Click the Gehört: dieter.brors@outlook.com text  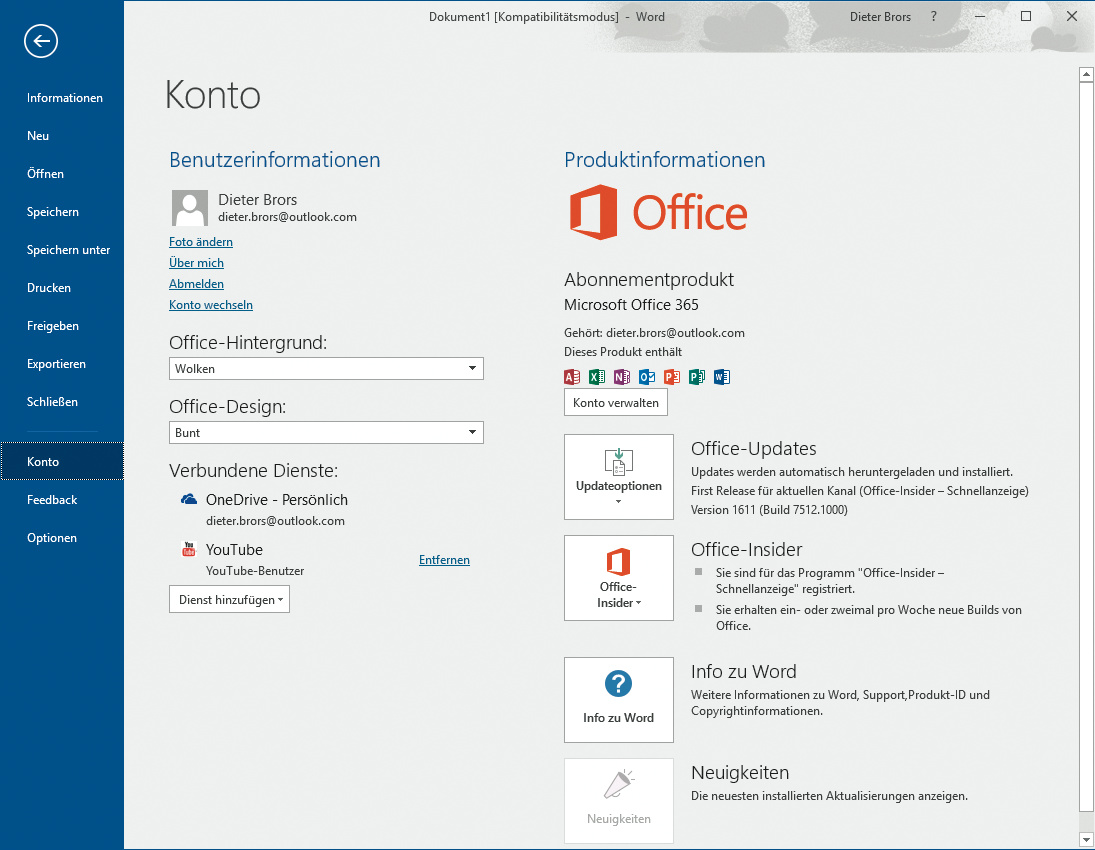click(x=654, y=333)
